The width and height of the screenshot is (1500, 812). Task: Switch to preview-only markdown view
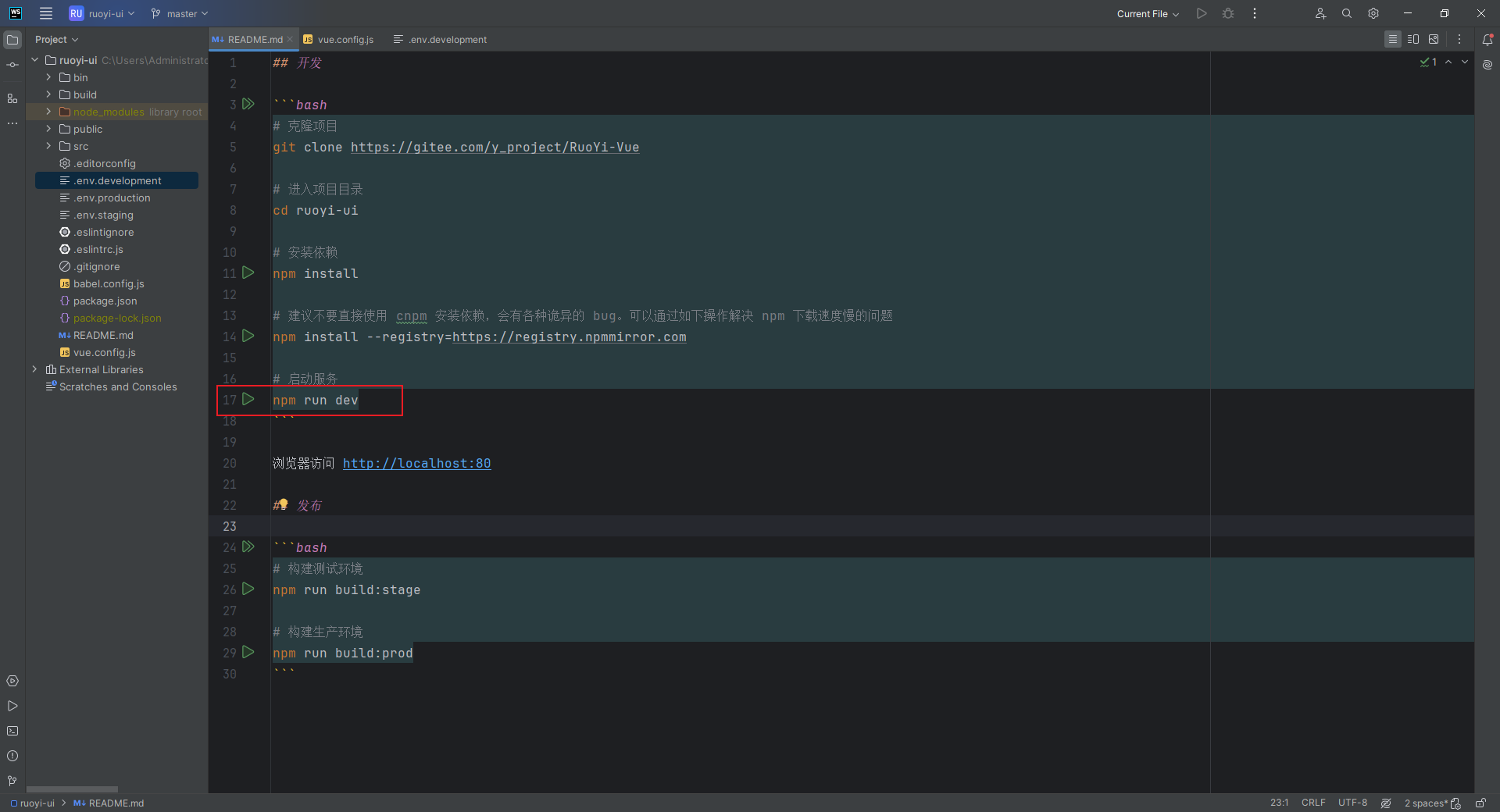pyautogui.click(x=1434, y=39)
